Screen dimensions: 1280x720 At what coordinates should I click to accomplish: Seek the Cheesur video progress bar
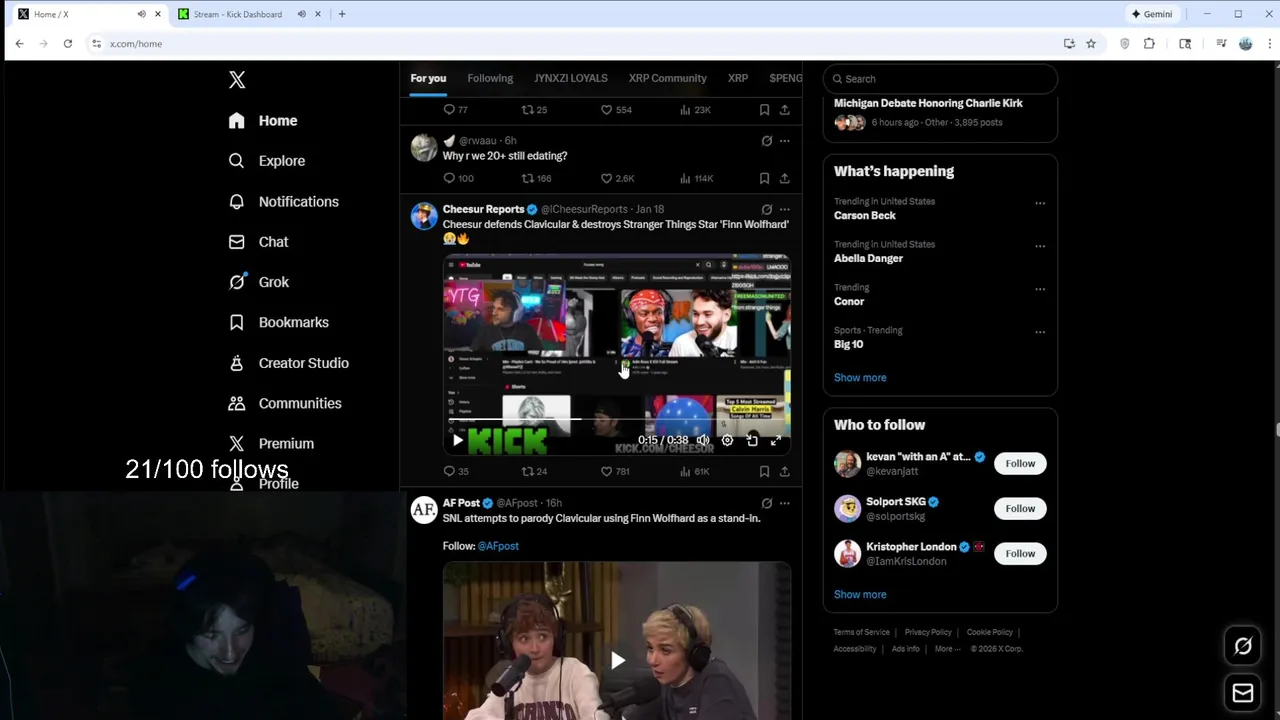pyautogui.click(x=617, y=420)
